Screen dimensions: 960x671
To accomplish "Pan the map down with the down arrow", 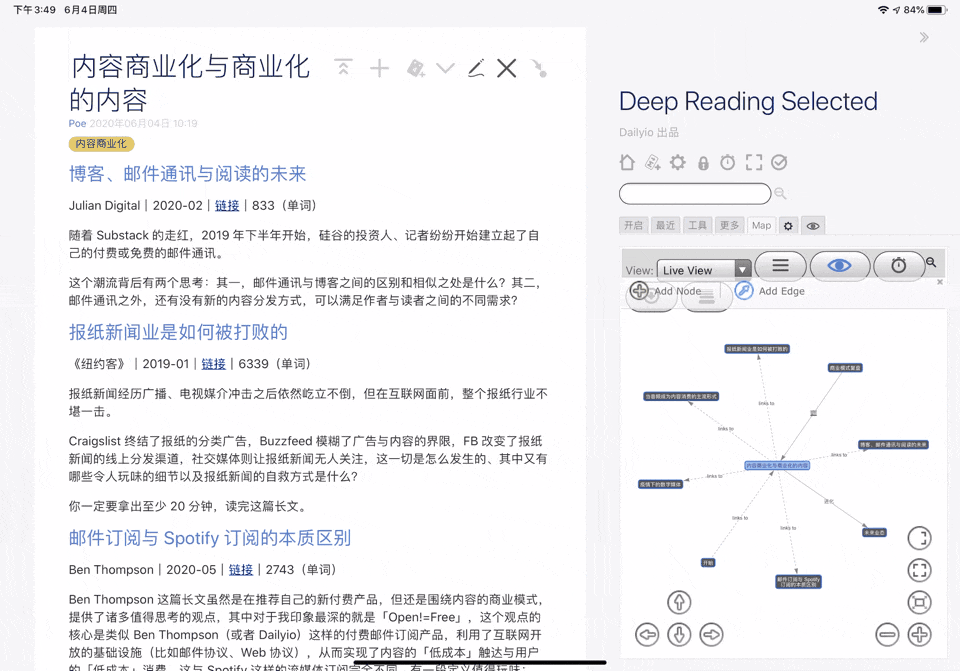I will pyautogui.click(x=679, y=635).
